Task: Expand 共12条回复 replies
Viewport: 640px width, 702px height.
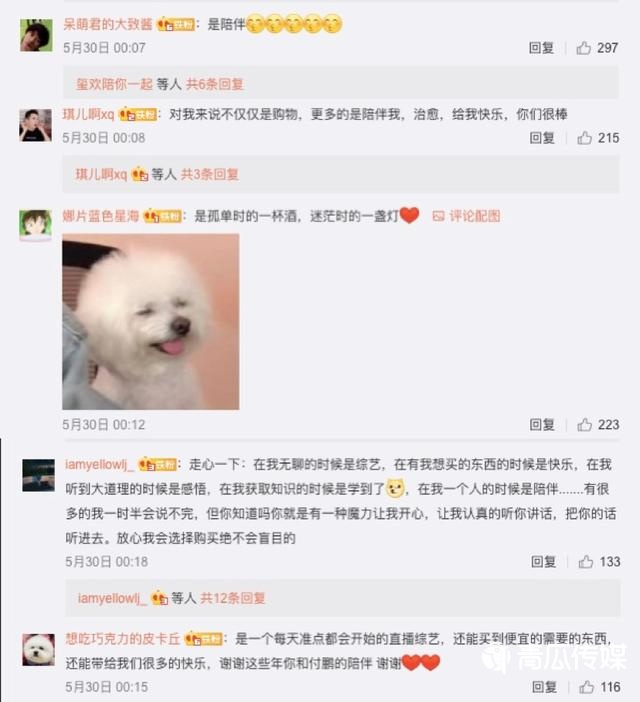Action: pos(233,598)
